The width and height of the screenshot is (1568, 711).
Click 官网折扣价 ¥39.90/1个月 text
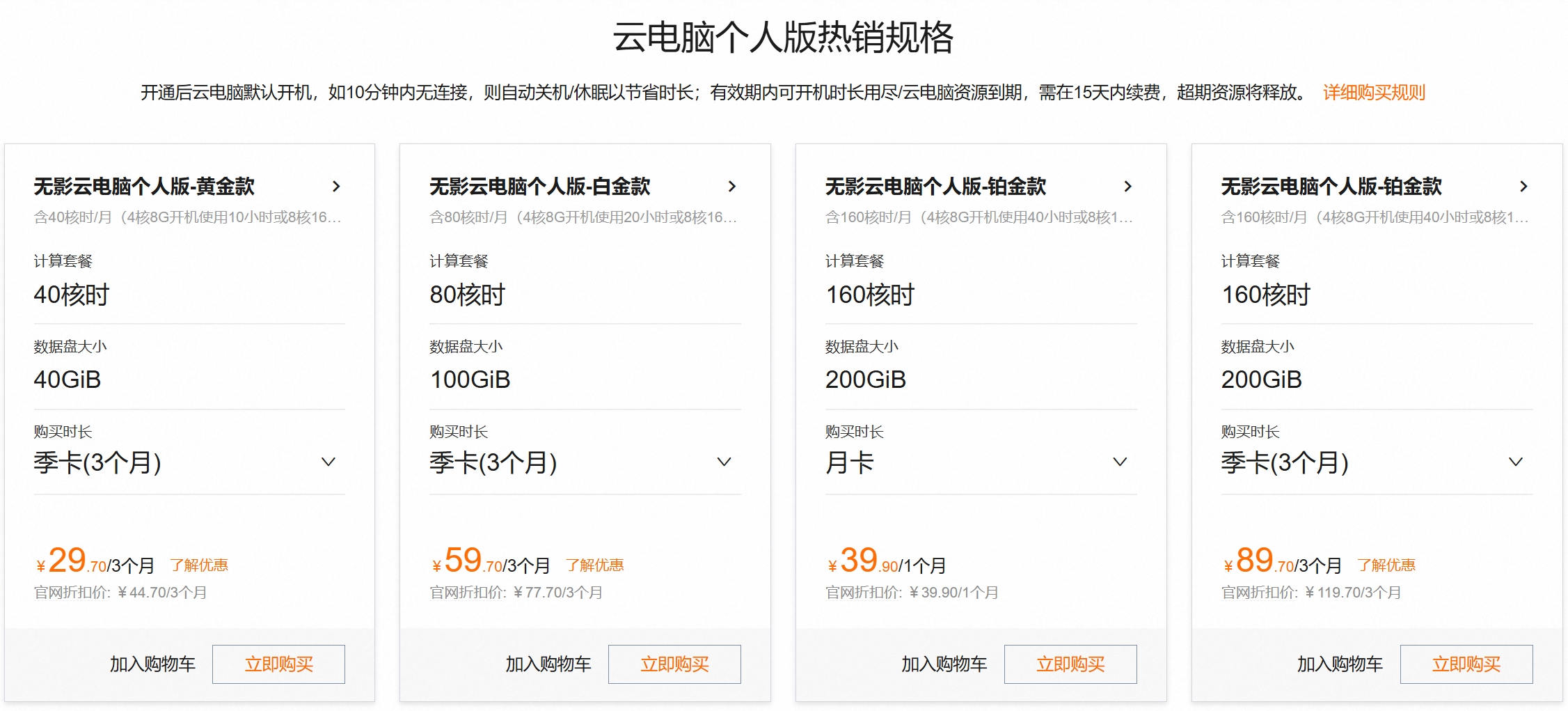pos(912,593)
